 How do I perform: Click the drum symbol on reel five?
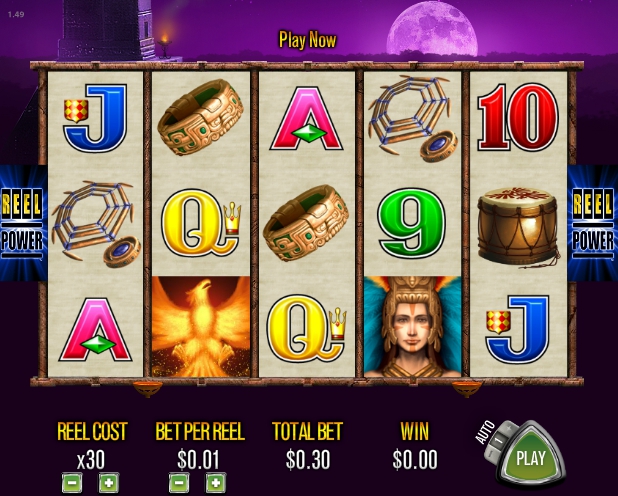(x=518, y=226)
